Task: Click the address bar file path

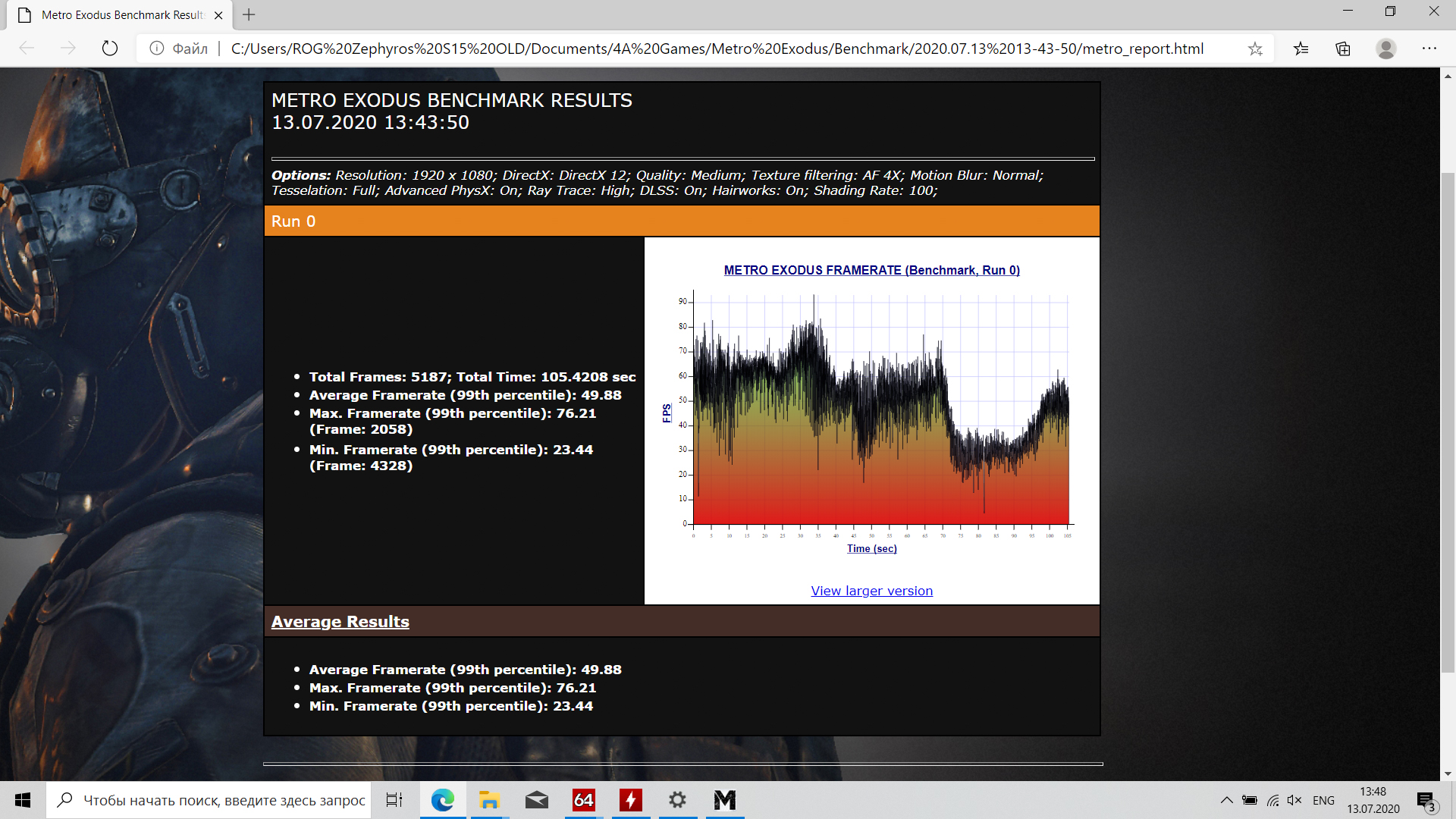Action: click(717, 49)
